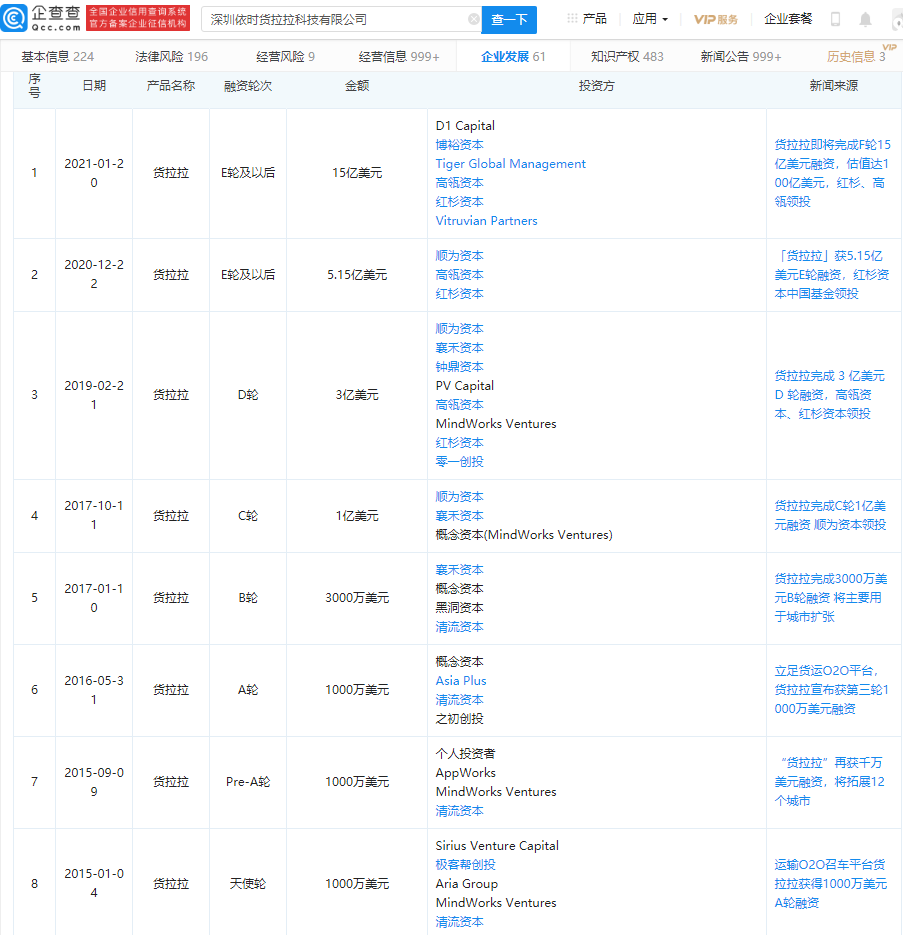
Task: Click the 融资轮次 column header
Action: 248,86
